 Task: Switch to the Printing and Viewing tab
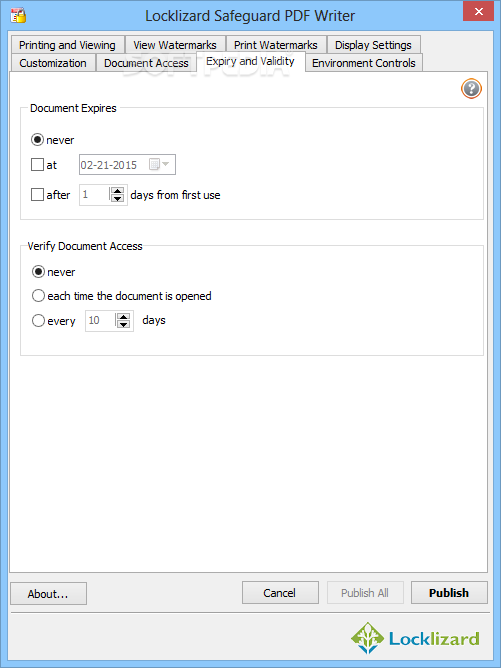pyautogui.click(x=67, y=45)
